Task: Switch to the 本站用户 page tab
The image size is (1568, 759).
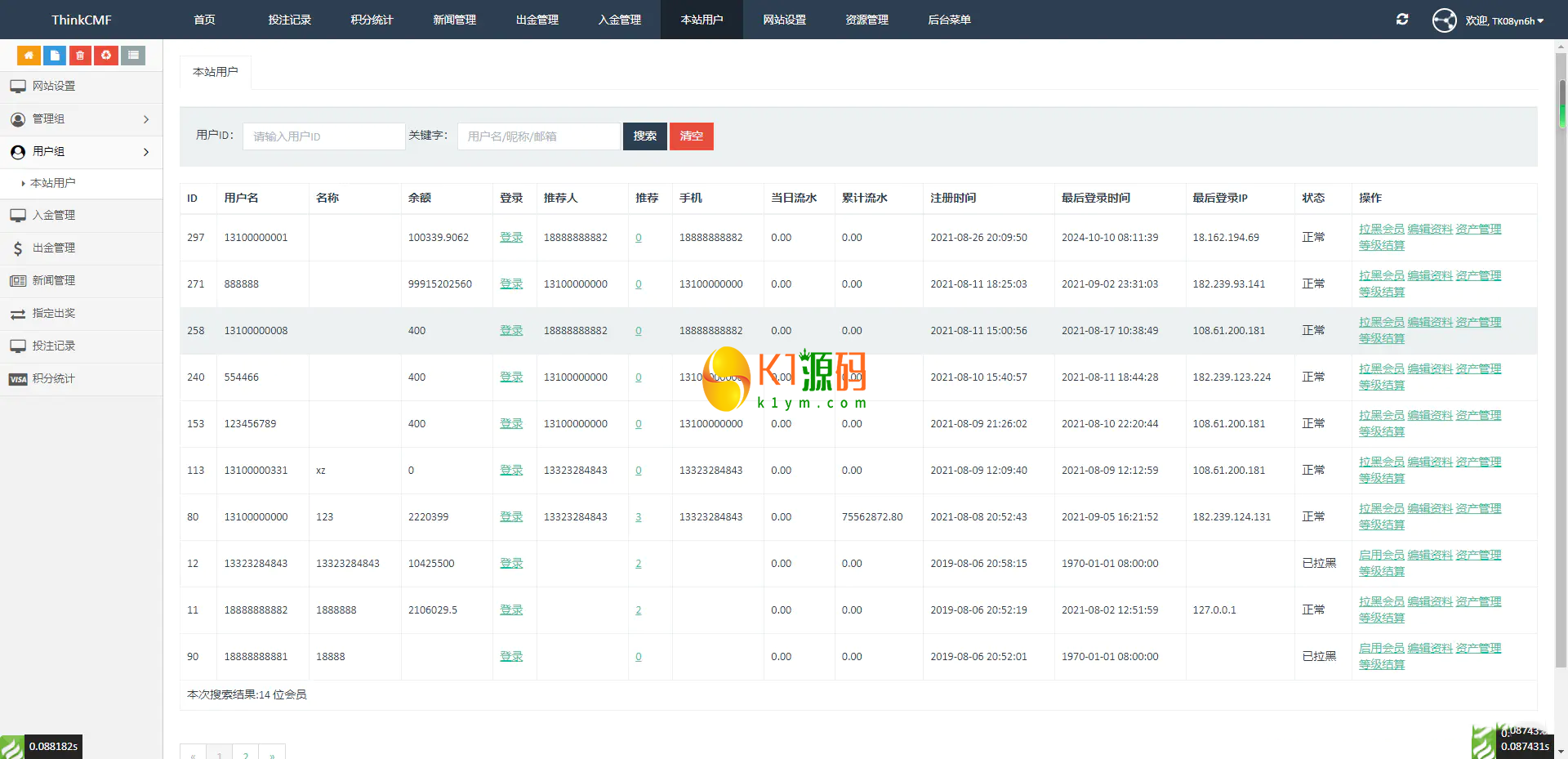Action: coord(216,72)
